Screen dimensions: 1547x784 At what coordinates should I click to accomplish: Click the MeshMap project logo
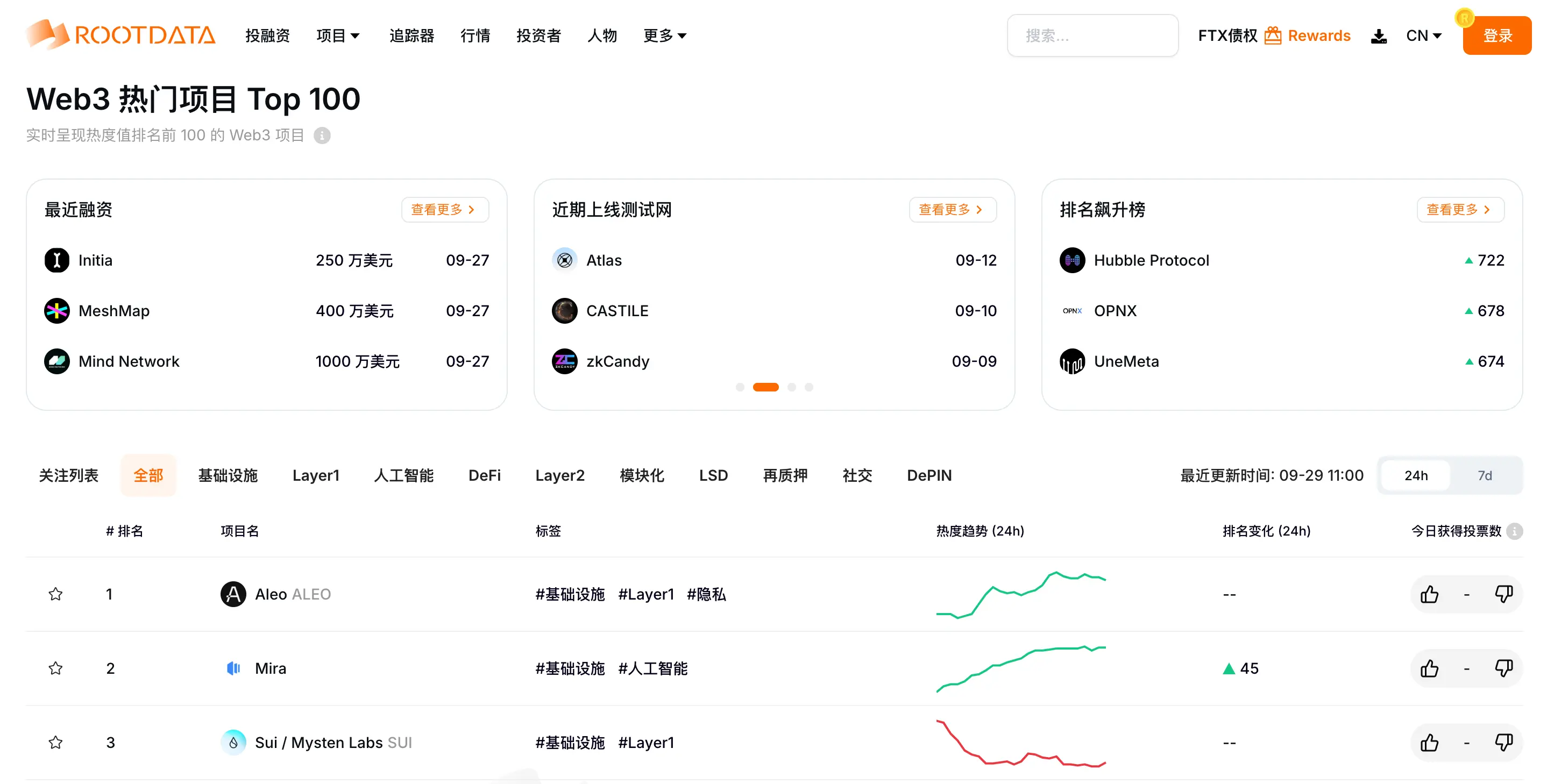(57, 311)
